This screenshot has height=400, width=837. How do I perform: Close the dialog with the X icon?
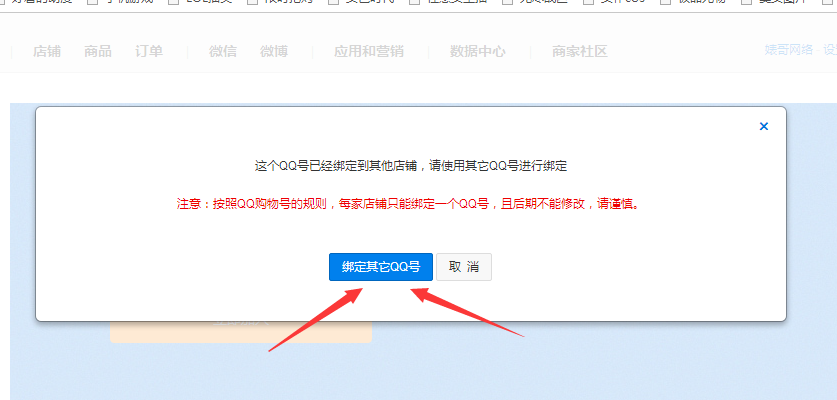[764, 127]
